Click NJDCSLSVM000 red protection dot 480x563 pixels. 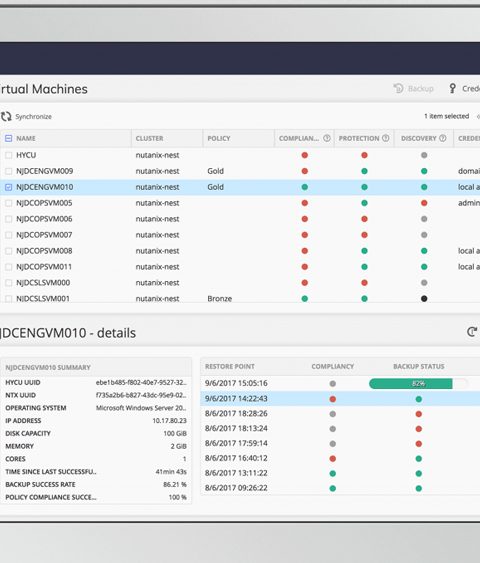pos(364,283)
